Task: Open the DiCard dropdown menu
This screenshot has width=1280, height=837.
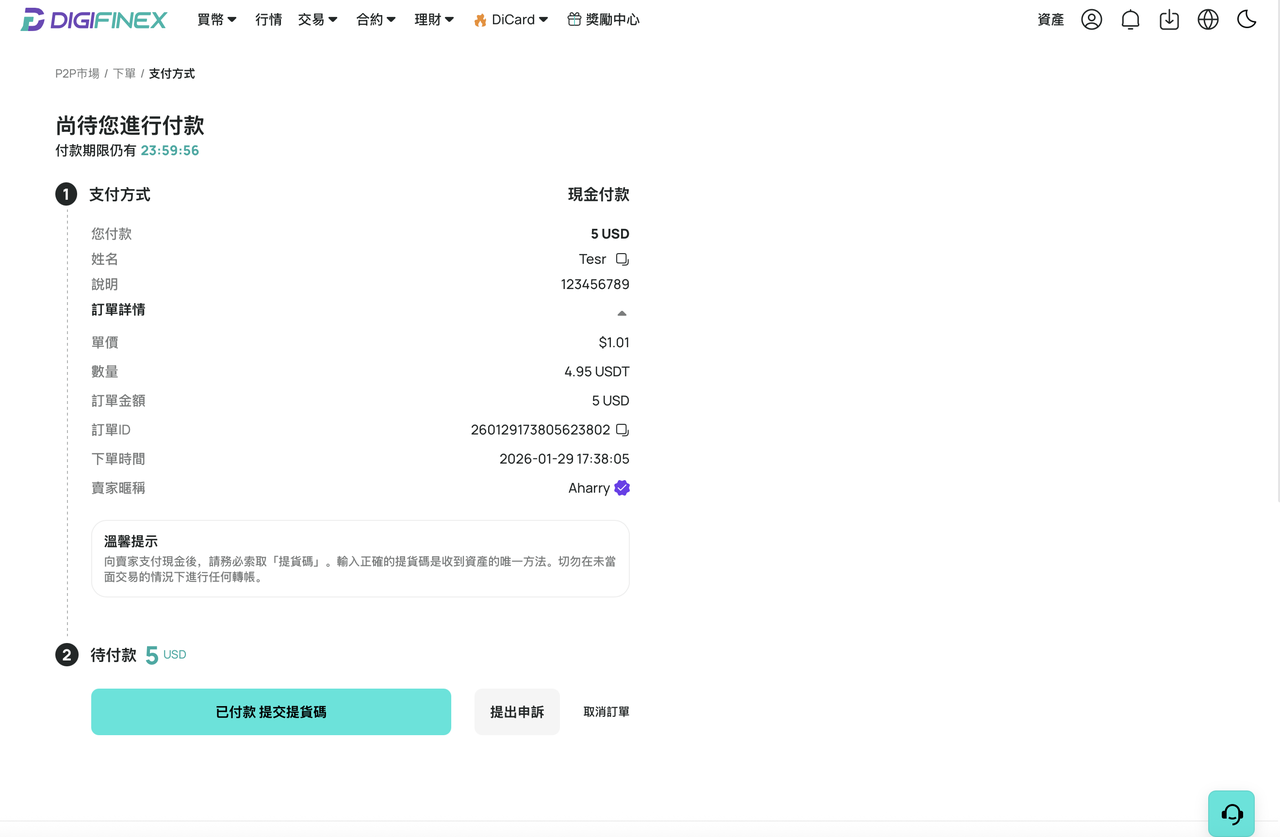Action: point(511,19)
